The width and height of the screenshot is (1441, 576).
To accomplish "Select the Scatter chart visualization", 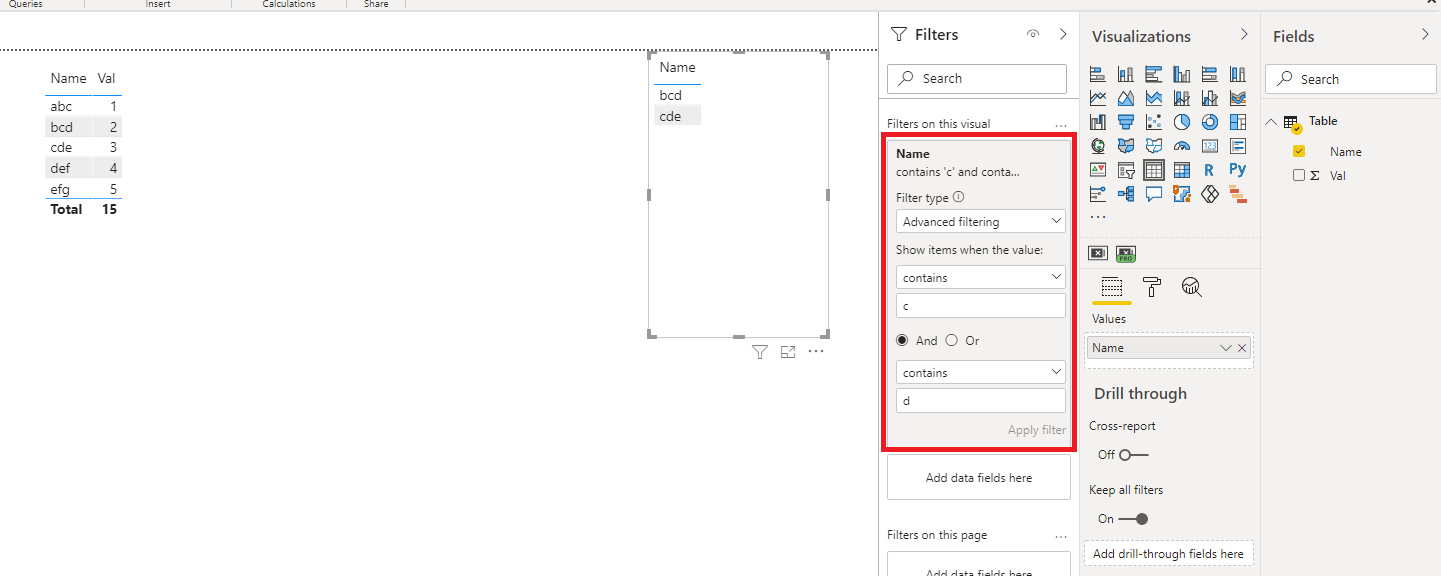I will click(1153, 122).
